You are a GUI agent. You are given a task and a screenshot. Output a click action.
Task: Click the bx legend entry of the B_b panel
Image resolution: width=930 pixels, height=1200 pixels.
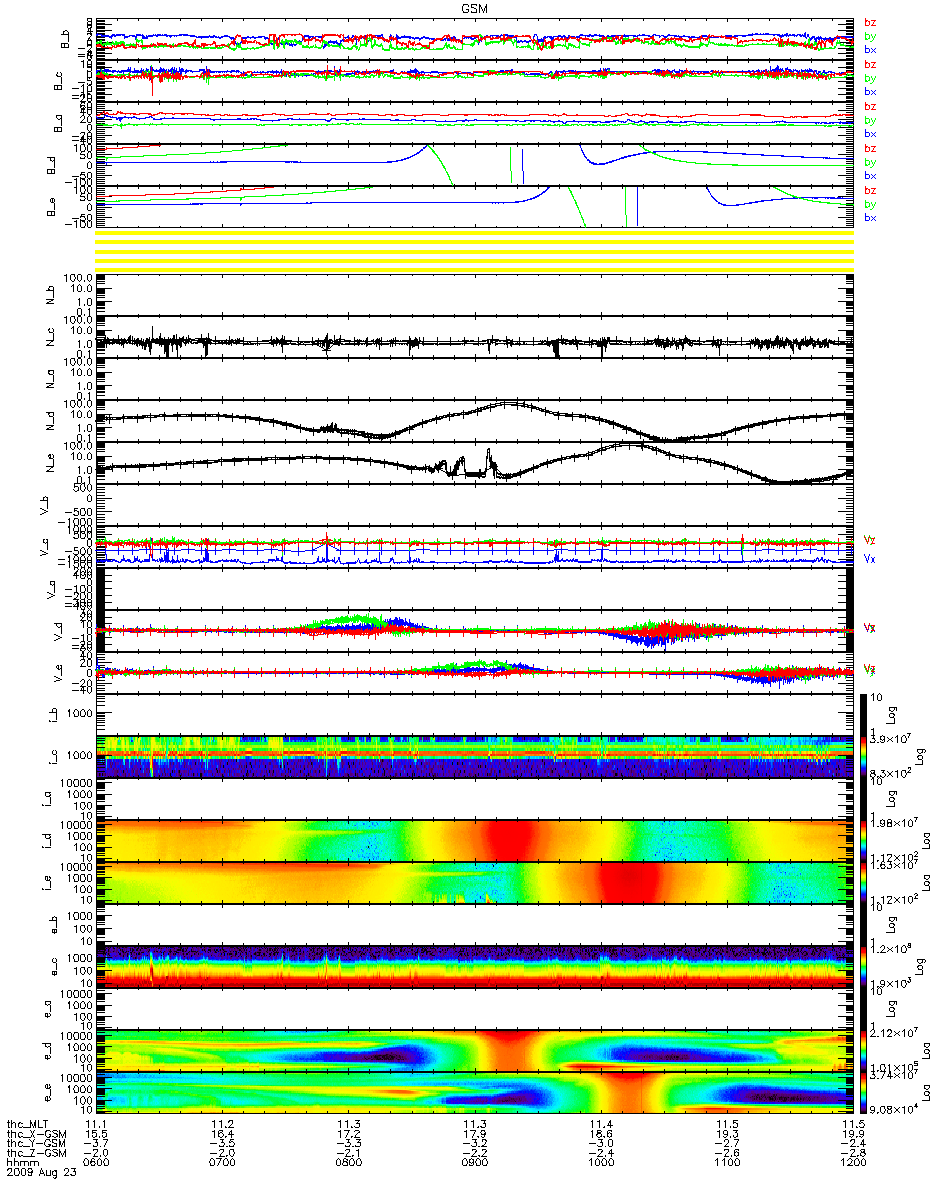pyautogui.click(x=870, y=49)
